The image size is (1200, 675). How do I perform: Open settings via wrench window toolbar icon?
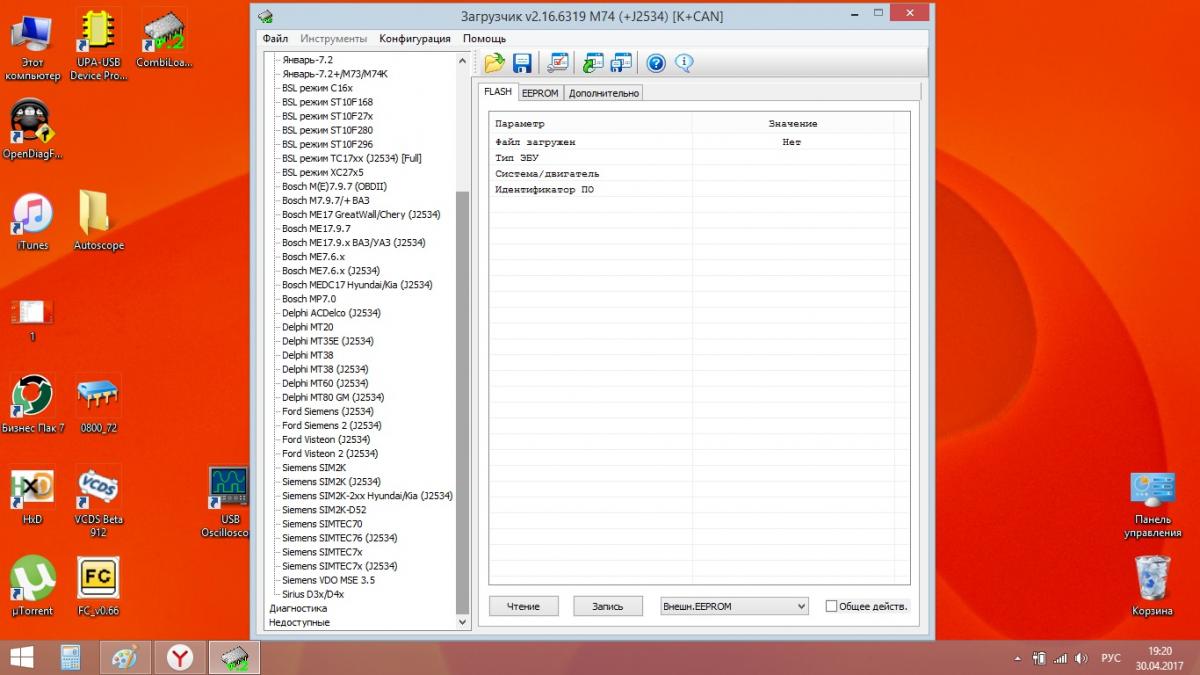pos(558,63)
